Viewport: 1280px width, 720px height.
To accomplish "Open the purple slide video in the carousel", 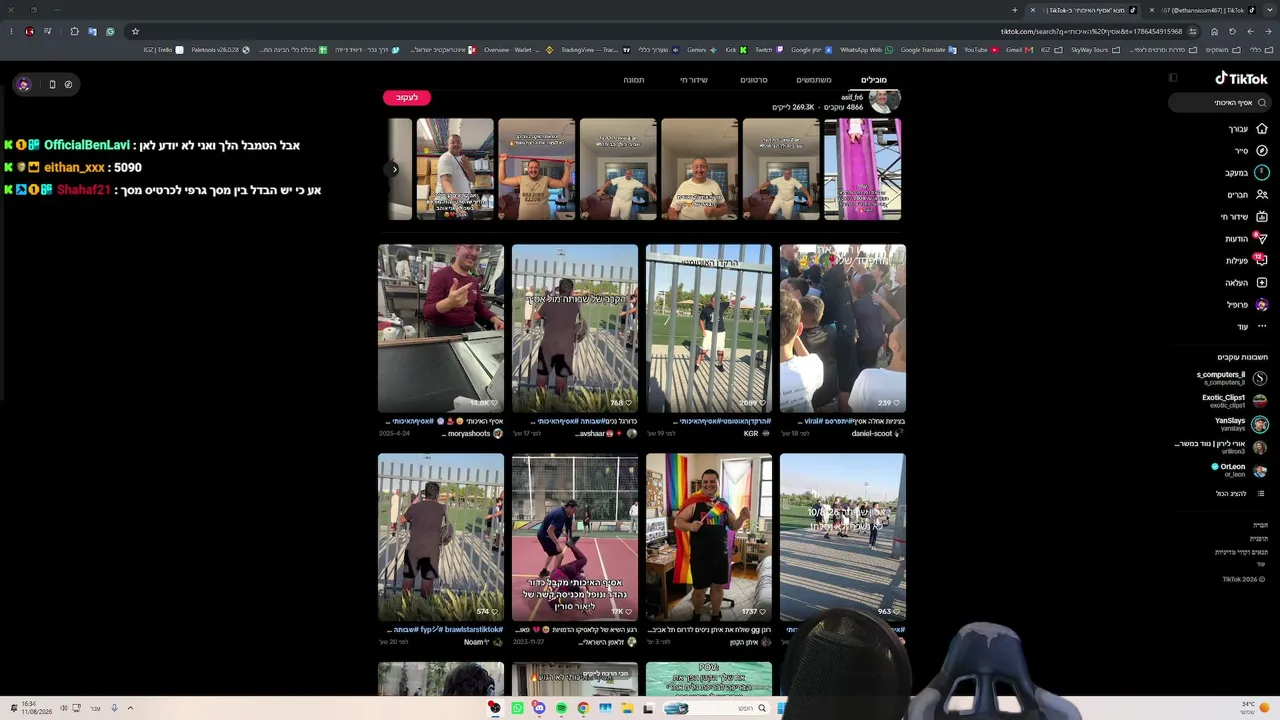I will [x=862, y=169].
